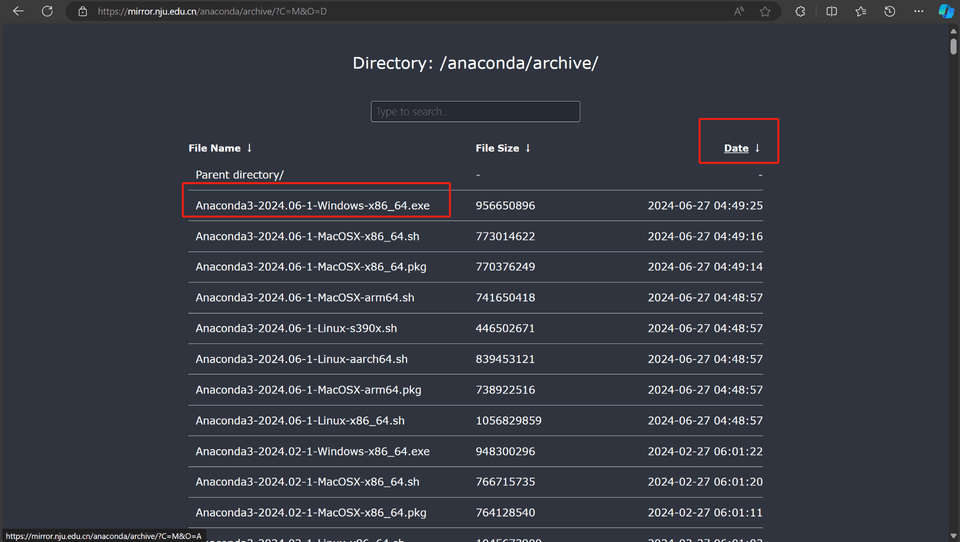
Task: Download Anaconda3-2024.06-1-Windows-x86_64.exe
Action: 312,206
